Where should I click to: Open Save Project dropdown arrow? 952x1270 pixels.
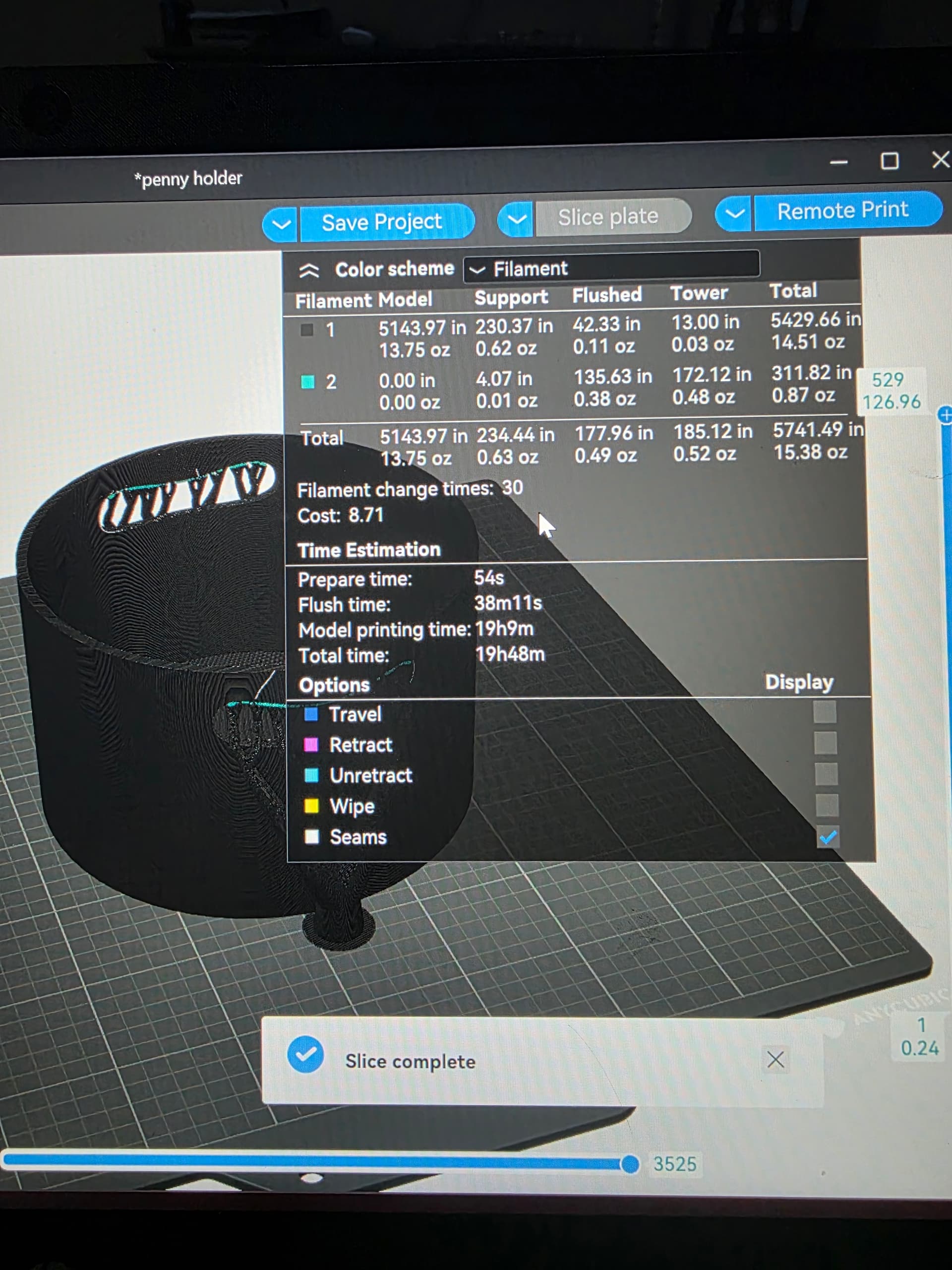[x=281, y=224]
